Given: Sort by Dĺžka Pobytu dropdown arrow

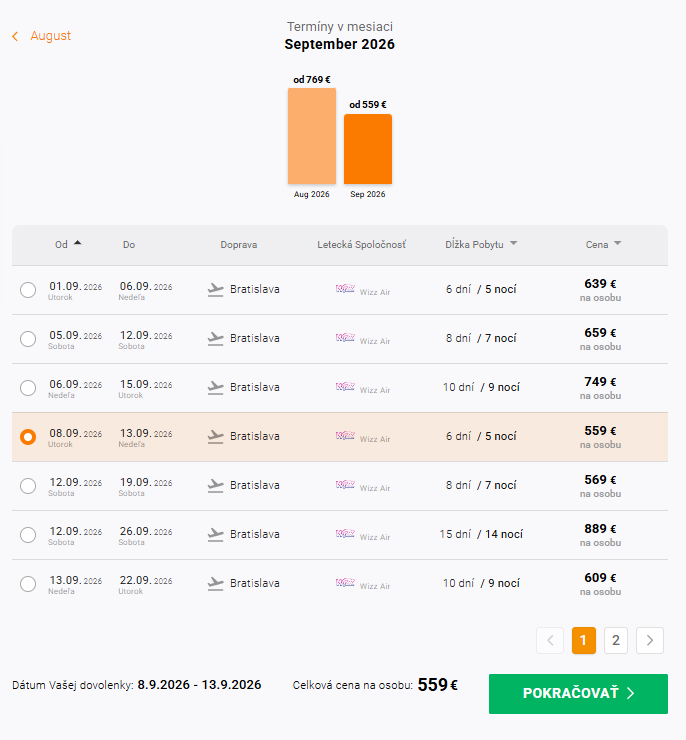Looking at the screenshot, I should coord(514,244).
